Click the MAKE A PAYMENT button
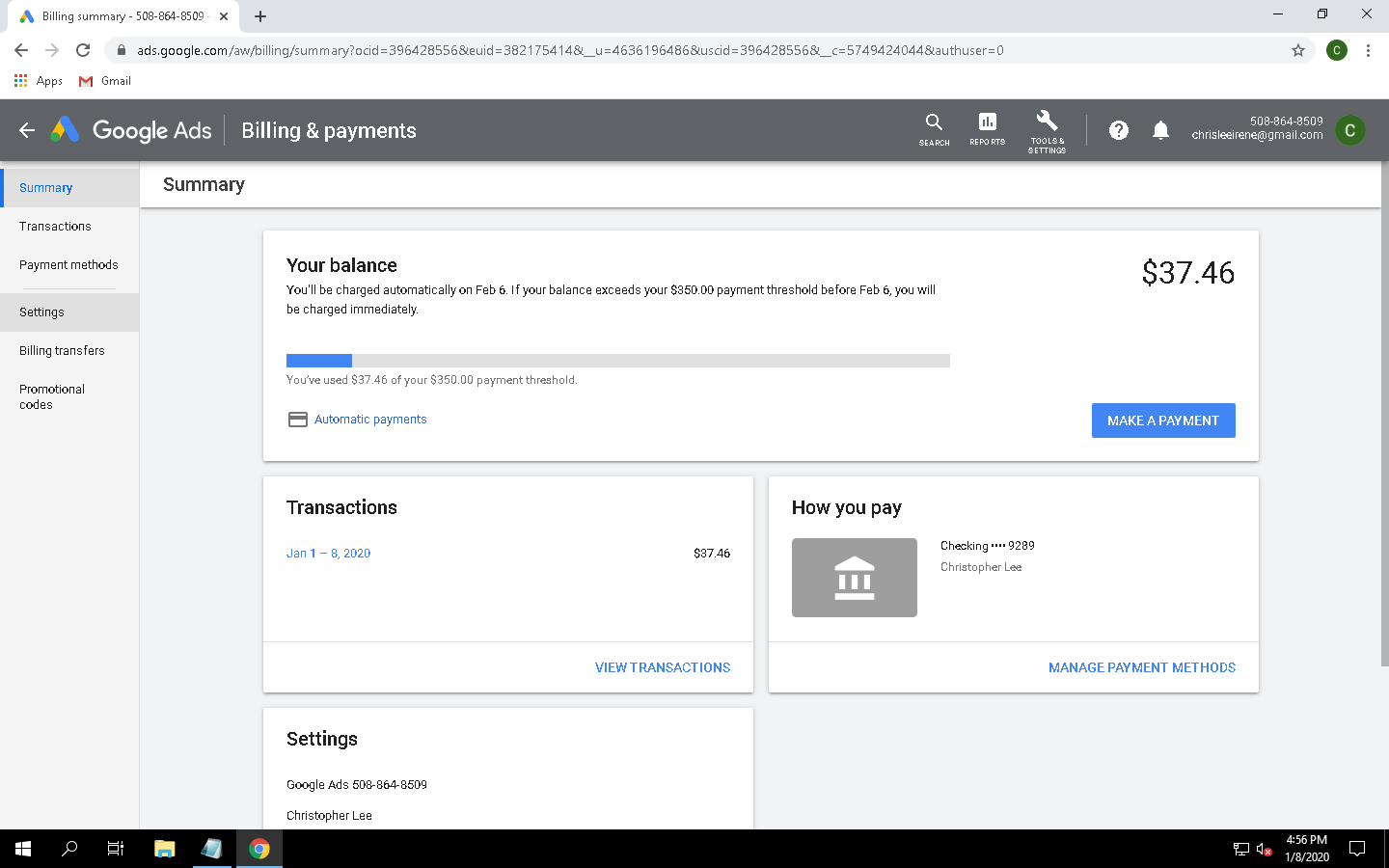 click(1163, 420)
